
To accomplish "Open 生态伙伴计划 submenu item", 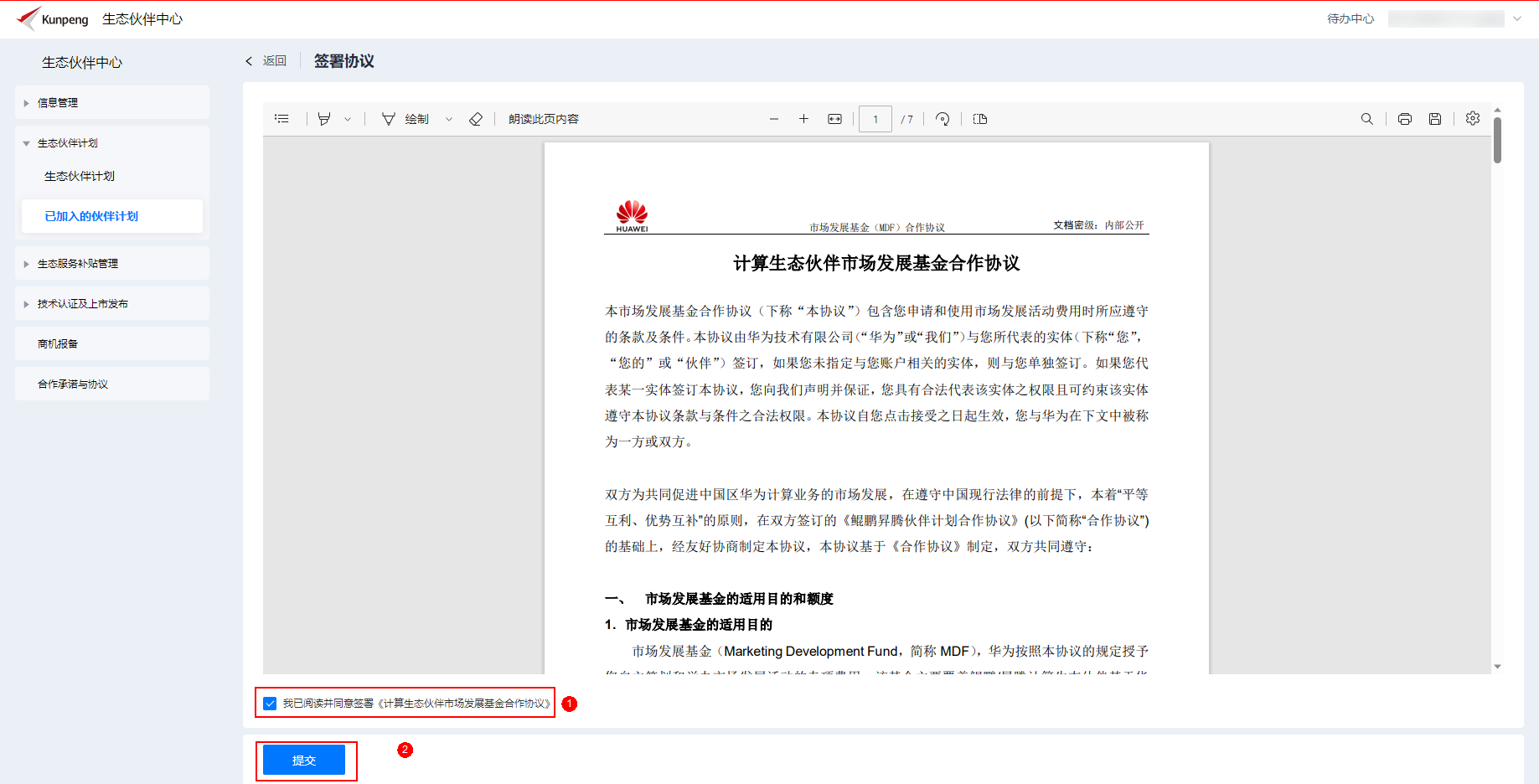I will [x=80, y=176].
